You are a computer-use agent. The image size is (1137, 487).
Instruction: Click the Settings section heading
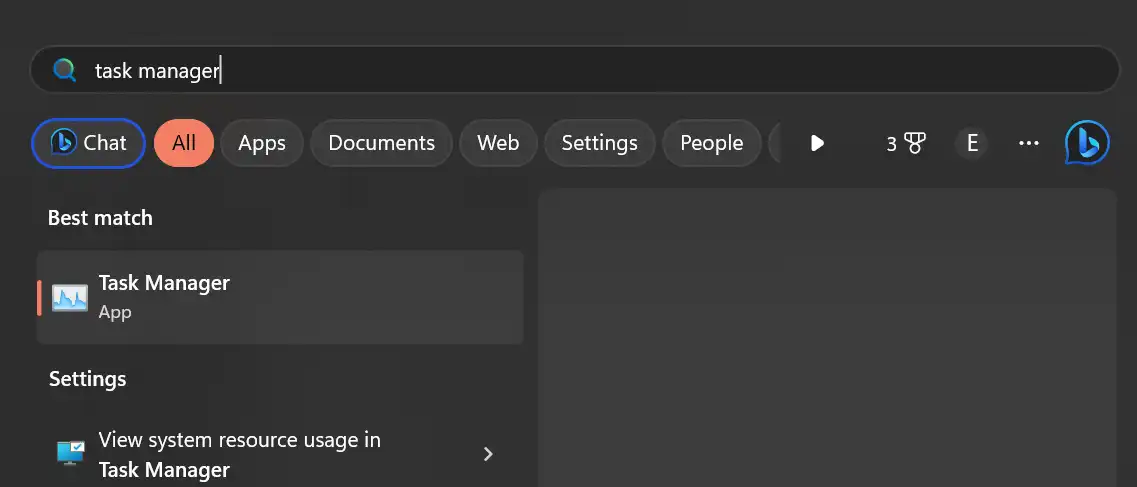87,378
